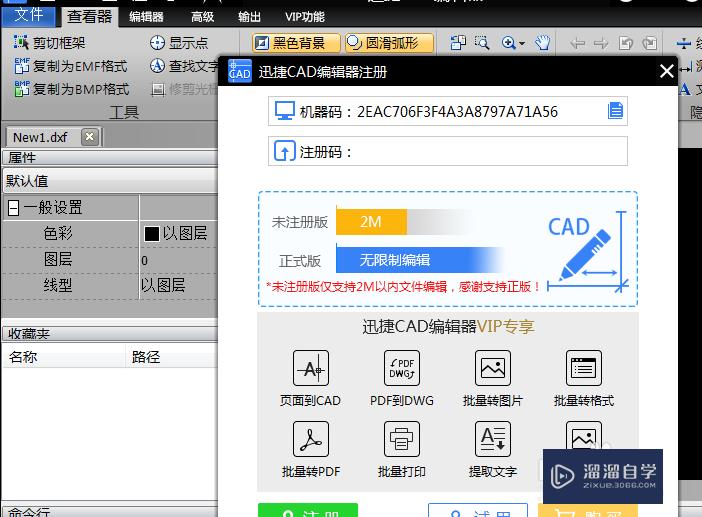The height and width of the screenshot is (517, 702).
Task: Click the rotate-right page toolbar icon
Action: pyautogui.click(x=650, y=43)
